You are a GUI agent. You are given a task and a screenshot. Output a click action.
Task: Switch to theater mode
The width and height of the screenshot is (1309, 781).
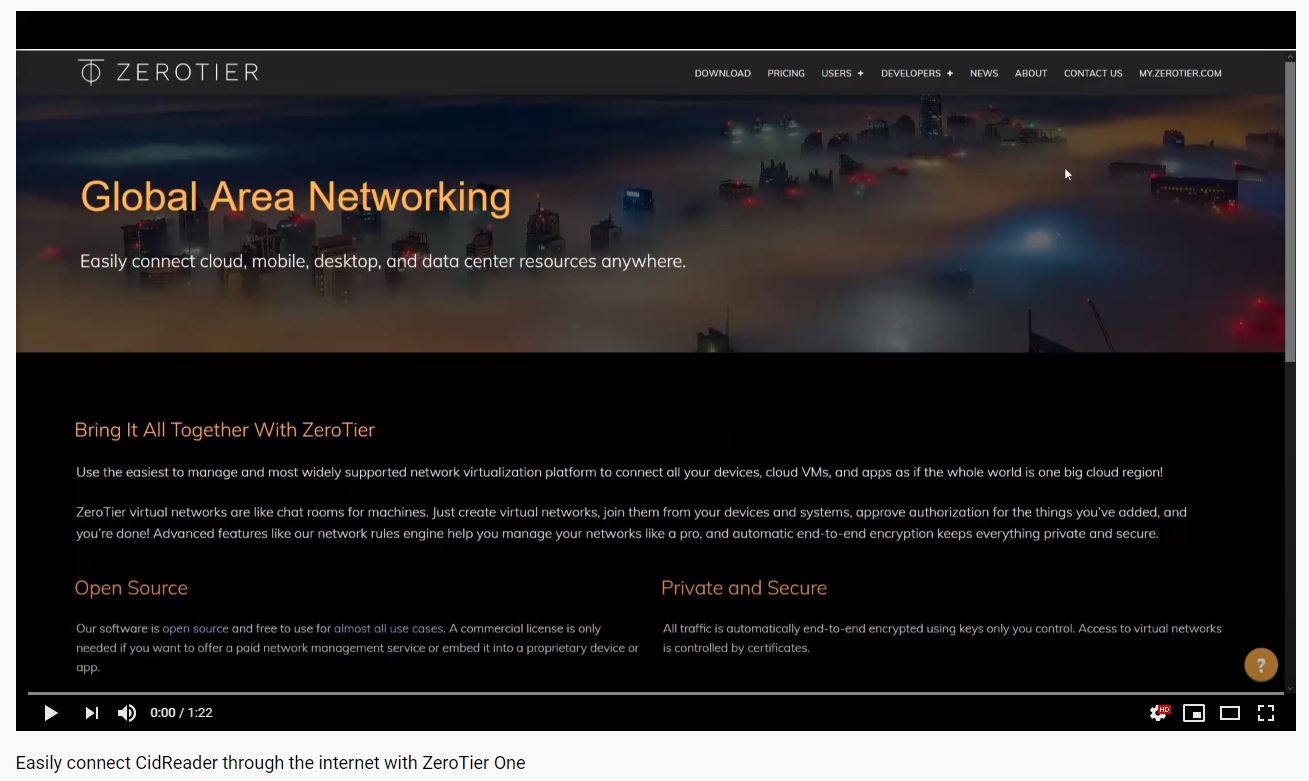click(1230, 713)
